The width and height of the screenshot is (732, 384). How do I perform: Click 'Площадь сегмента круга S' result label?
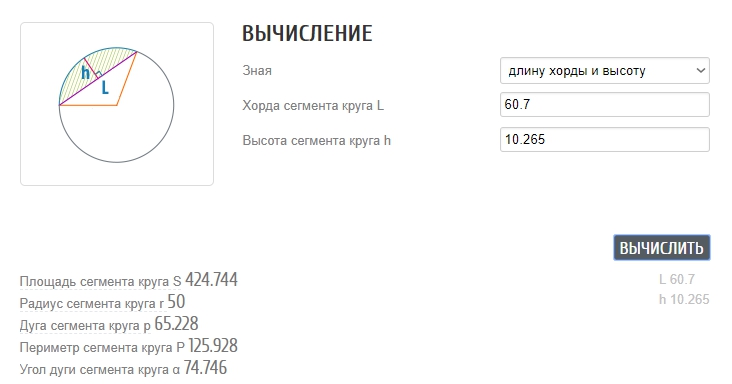click(x=100, y=282)
